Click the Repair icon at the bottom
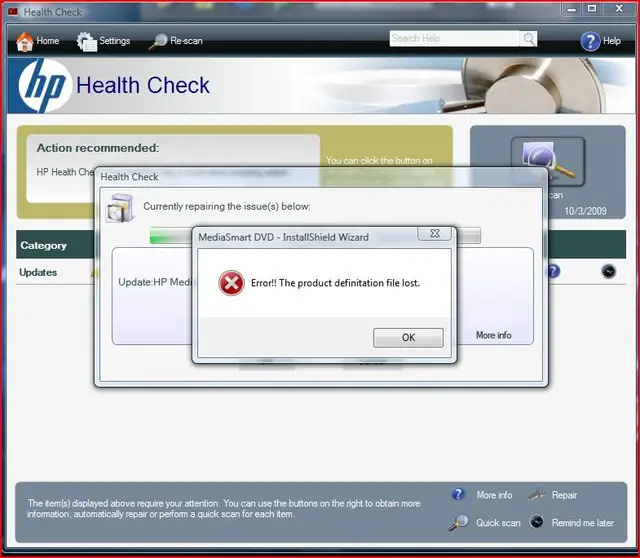 click(537, 495)
